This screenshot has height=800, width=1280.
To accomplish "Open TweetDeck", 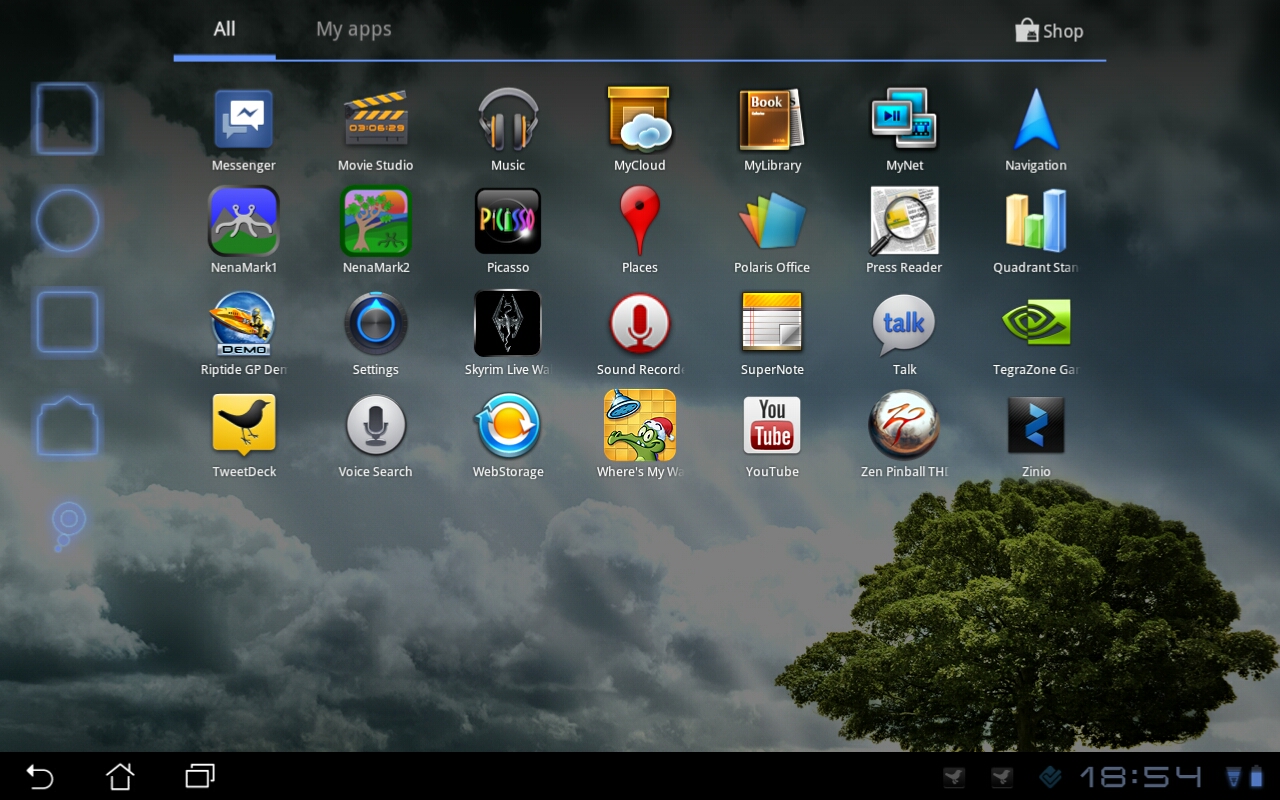I will [244, 435].
